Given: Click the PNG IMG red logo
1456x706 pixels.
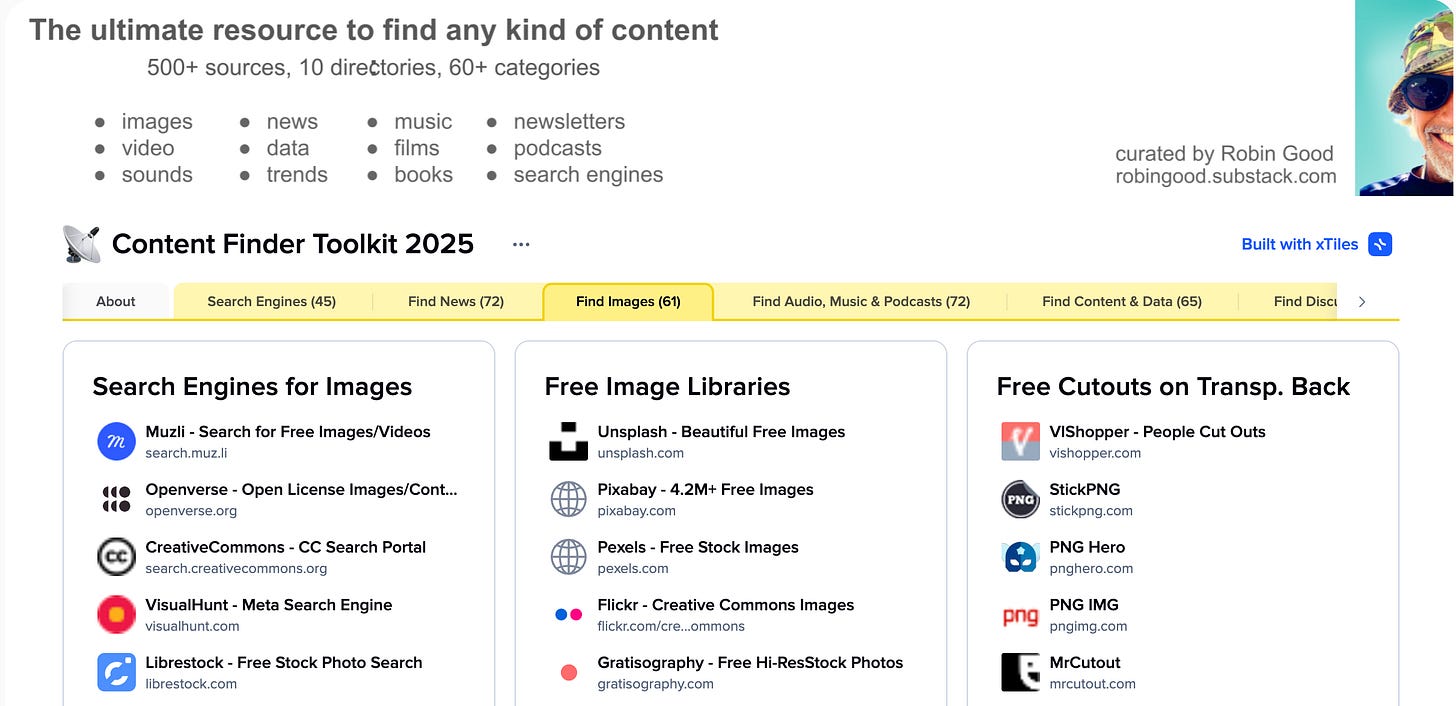Looking at the screenshot, I should click(1021, 615).
